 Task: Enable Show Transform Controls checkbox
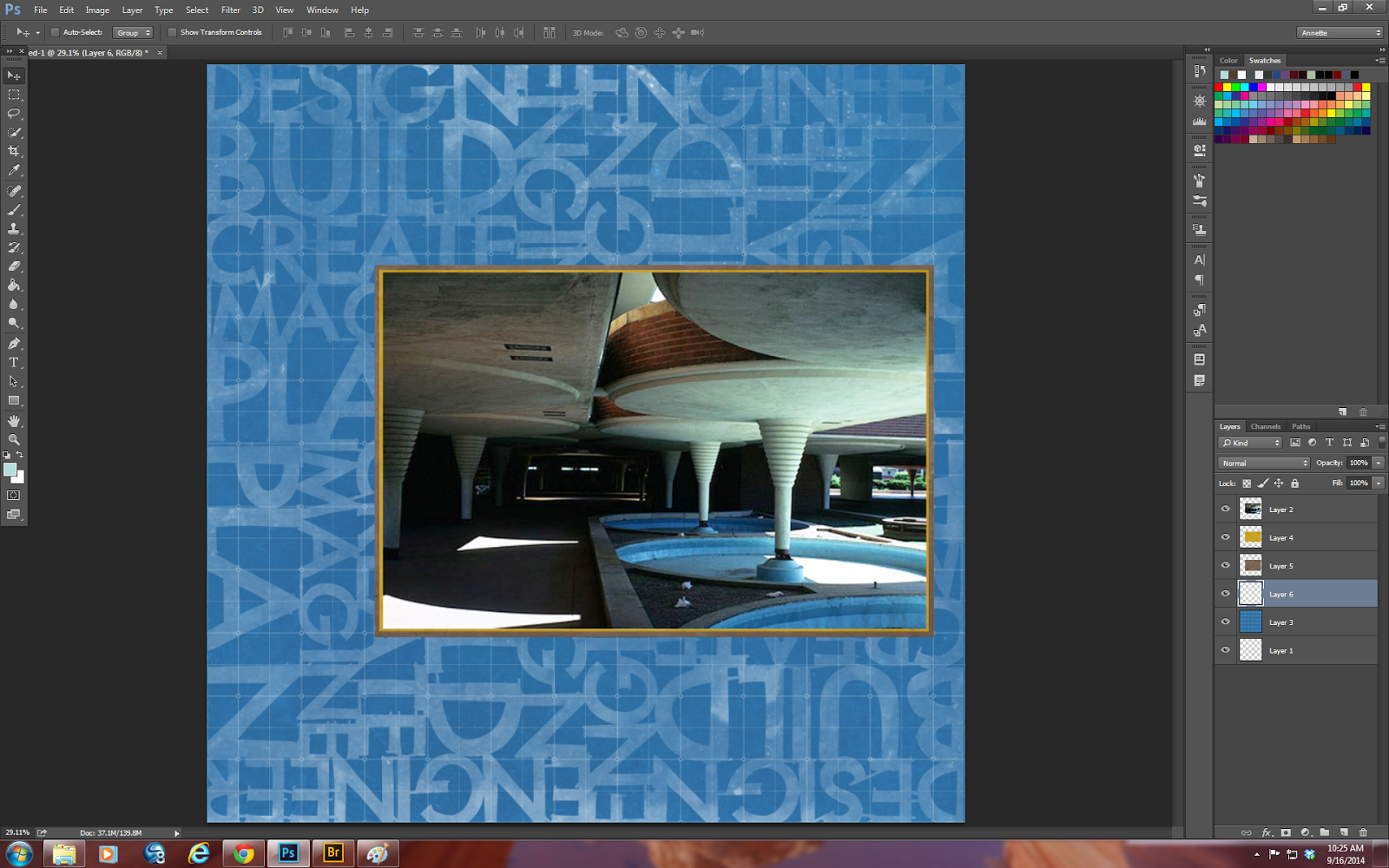[172, 32]
